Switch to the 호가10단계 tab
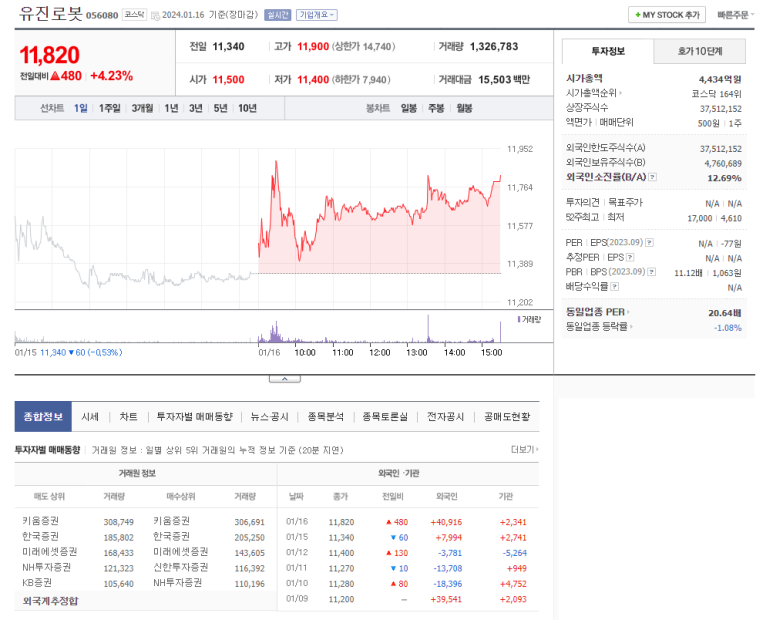 pos(700,51)
